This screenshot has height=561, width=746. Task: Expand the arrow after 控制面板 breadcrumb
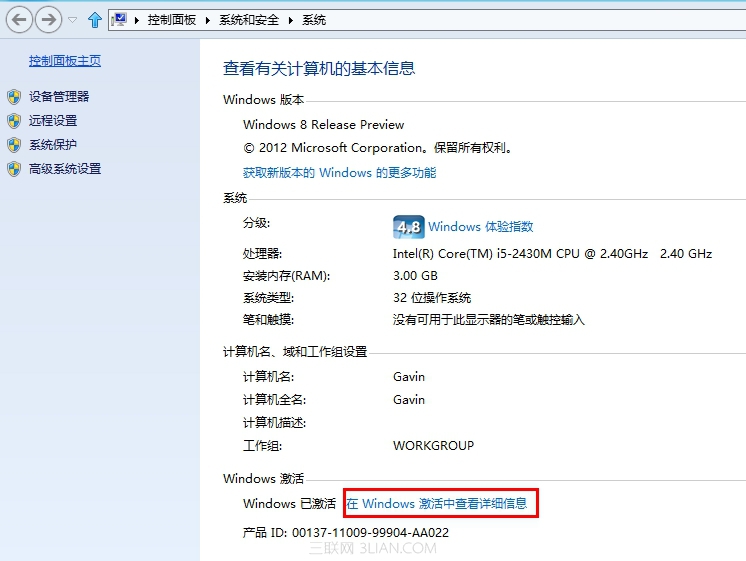click(x=208, y=20)
